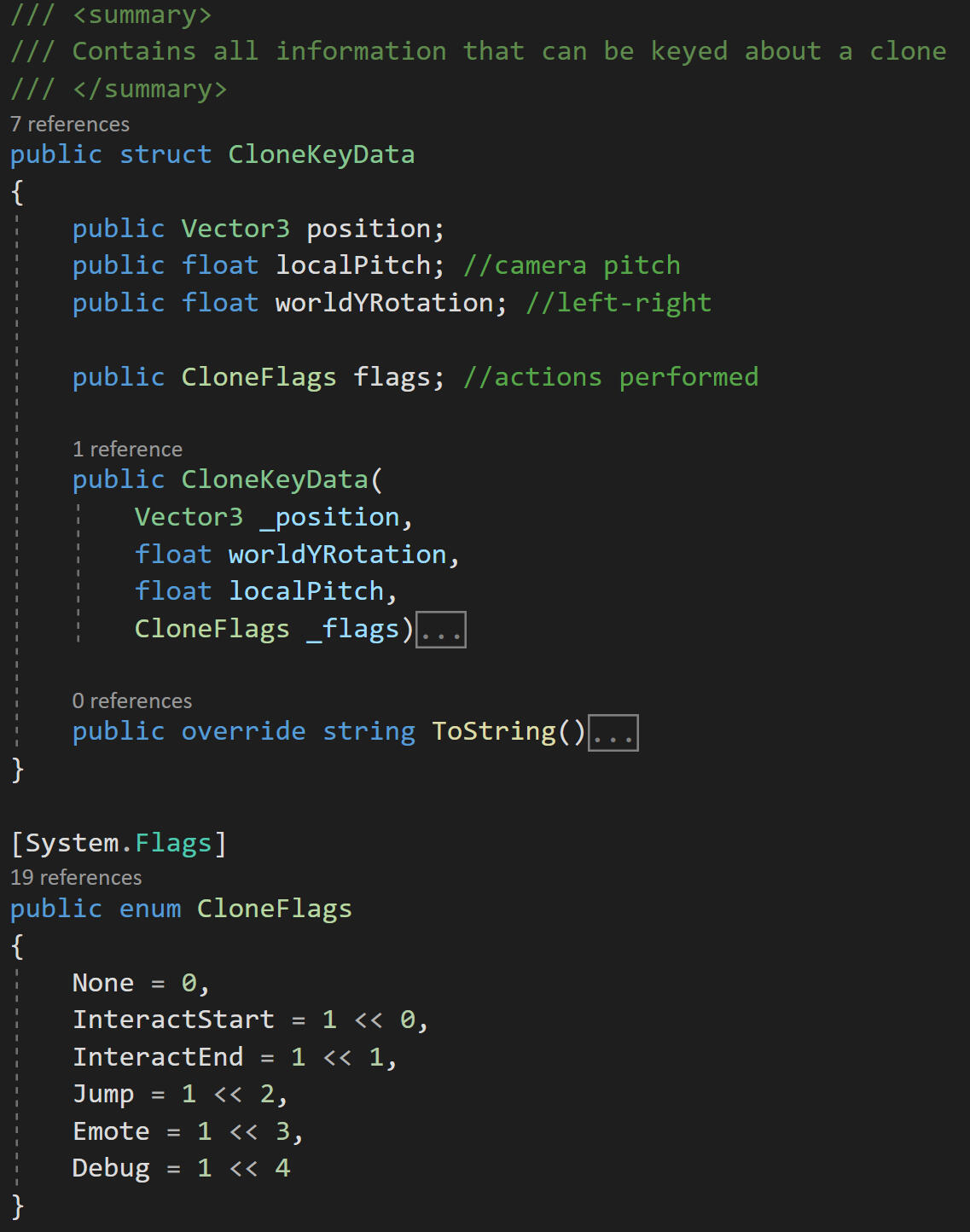Open the "7 references" CodeLens link
This screenshot has width=970, height=1232.
coord(70,125)
